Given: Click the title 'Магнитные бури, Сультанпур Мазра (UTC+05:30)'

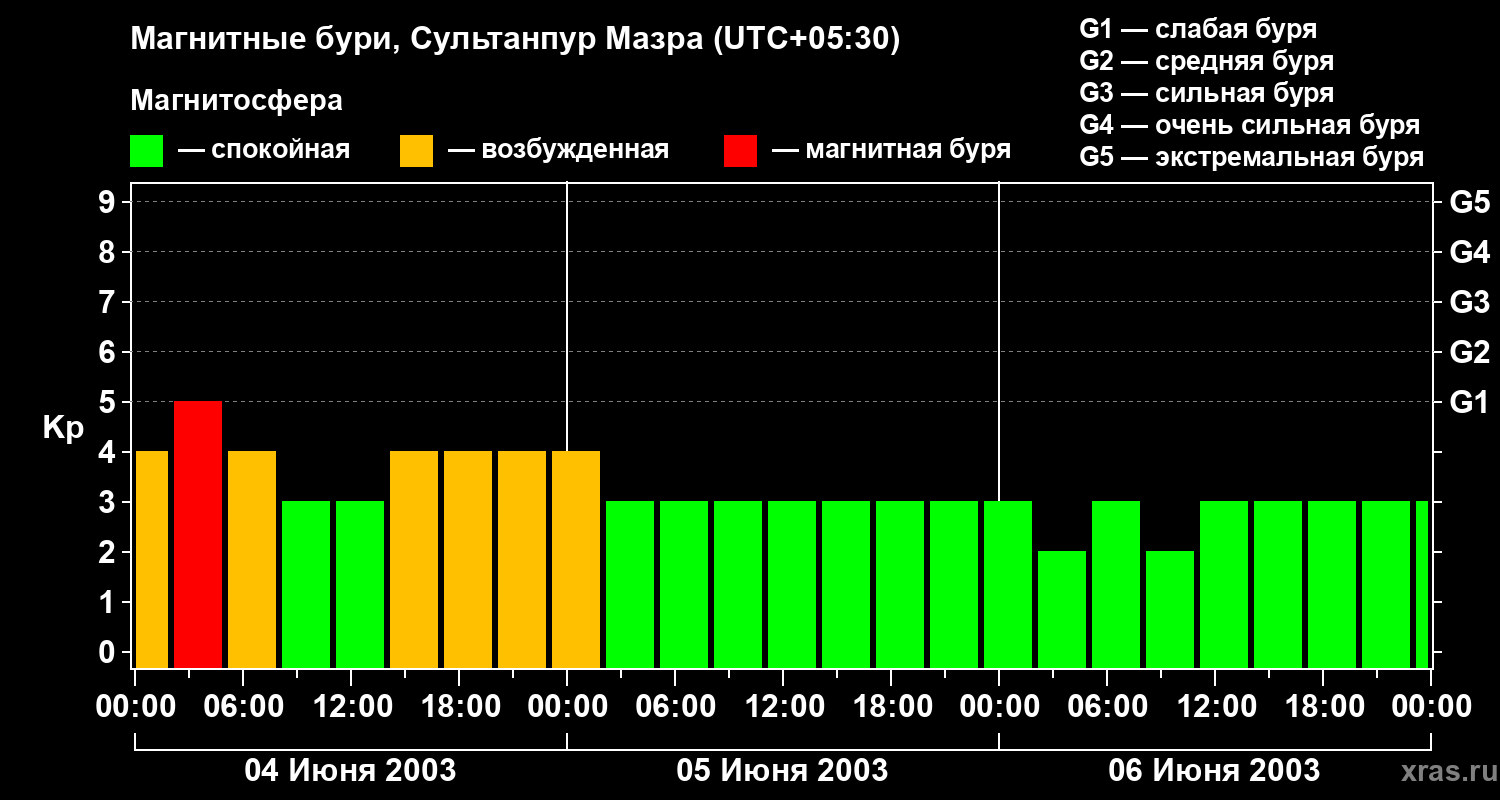Looking at the screenshot, I should click(516, 40).
